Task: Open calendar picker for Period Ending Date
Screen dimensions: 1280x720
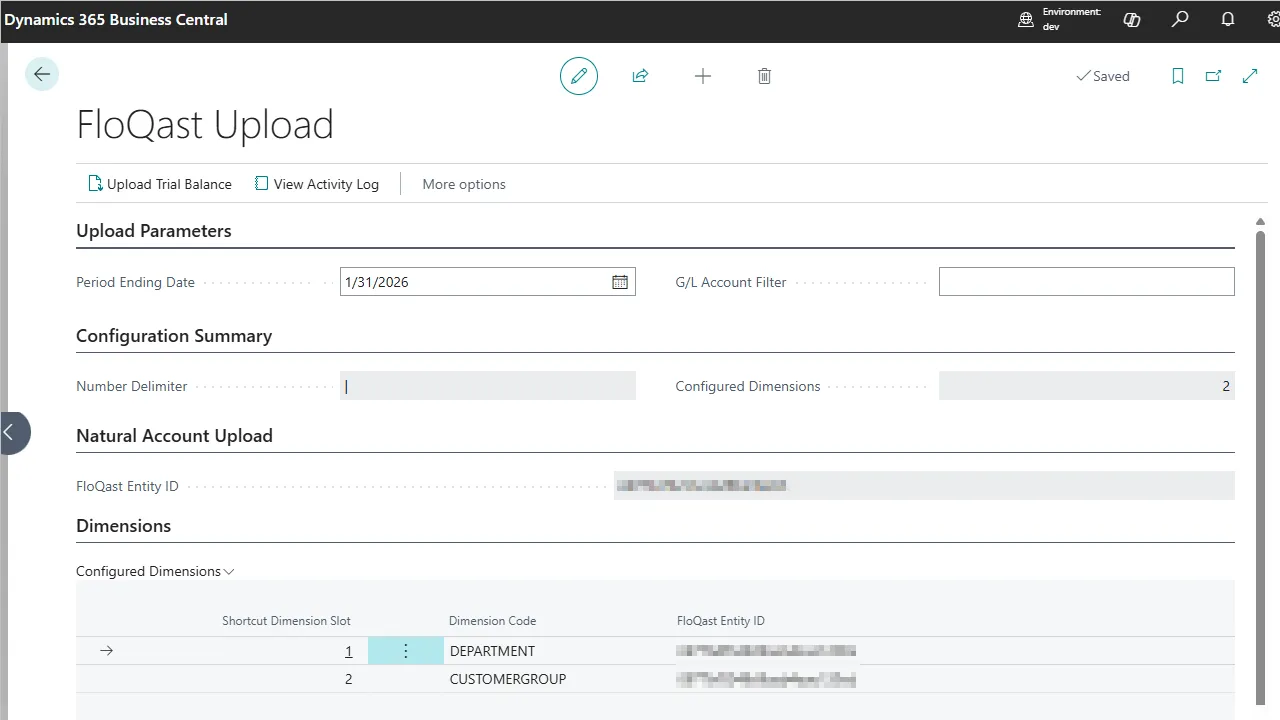Action: [620, 282]
